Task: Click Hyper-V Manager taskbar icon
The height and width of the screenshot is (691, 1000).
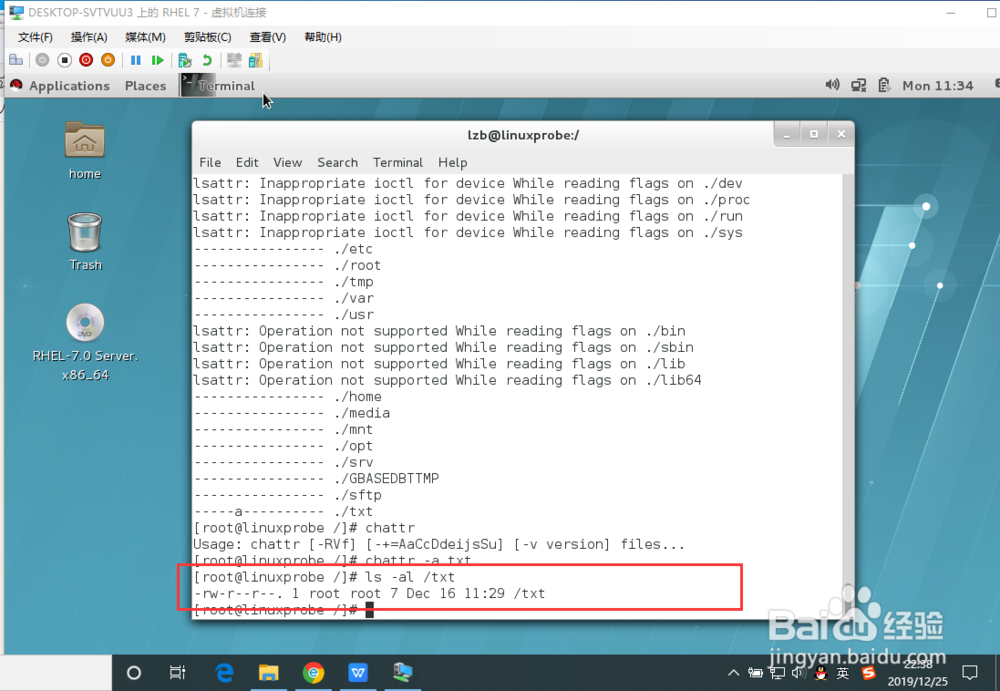Action: (402, 672)
